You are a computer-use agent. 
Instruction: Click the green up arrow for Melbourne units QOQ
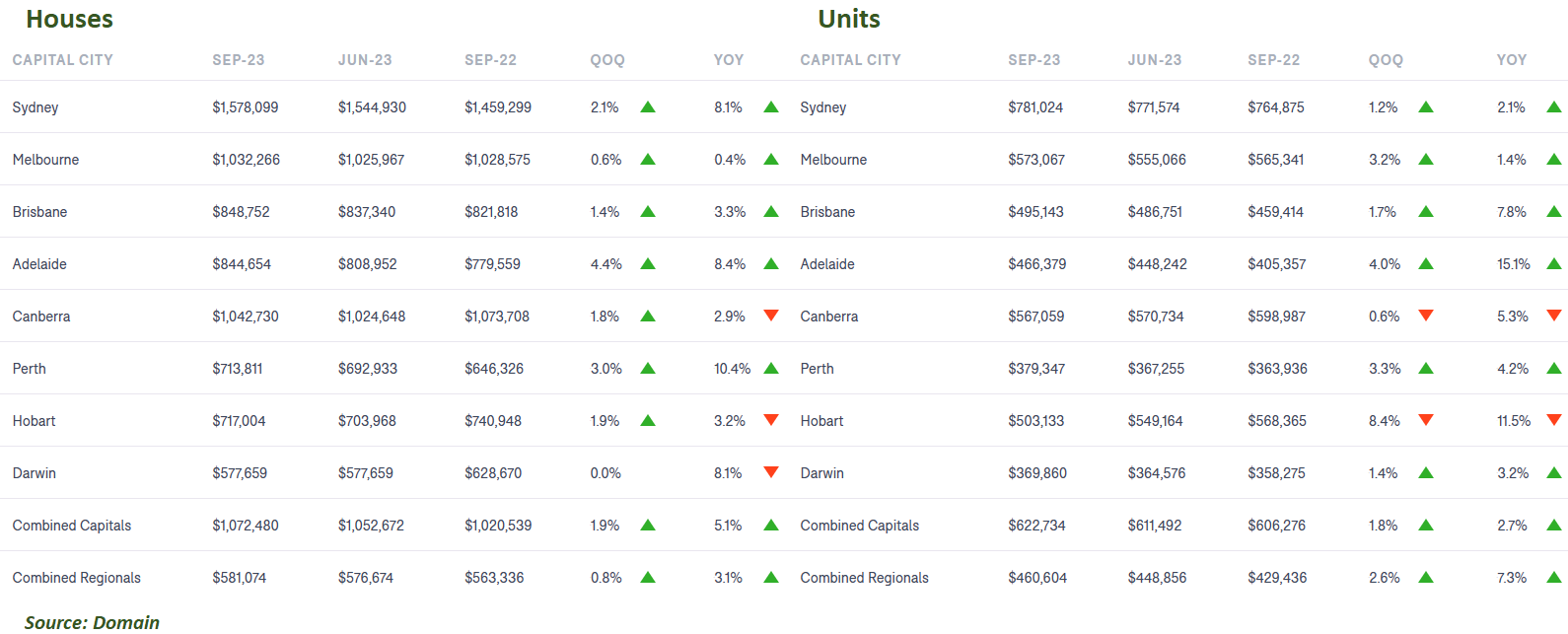click(1425, 159)
